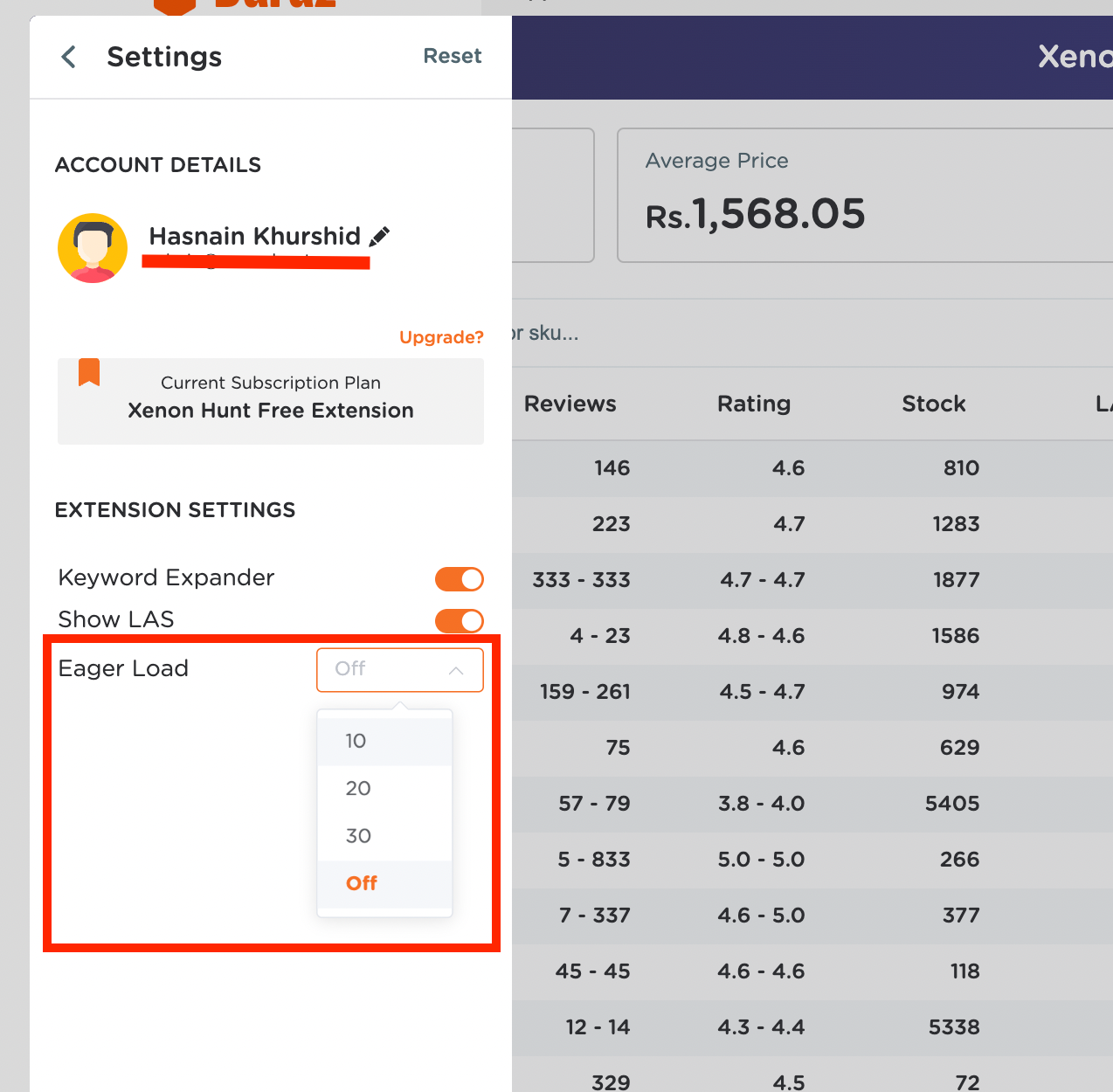This screenshot has height=1092, width=1113.
Task: Click the stock cell showing 5405
Action: [953, 804]
